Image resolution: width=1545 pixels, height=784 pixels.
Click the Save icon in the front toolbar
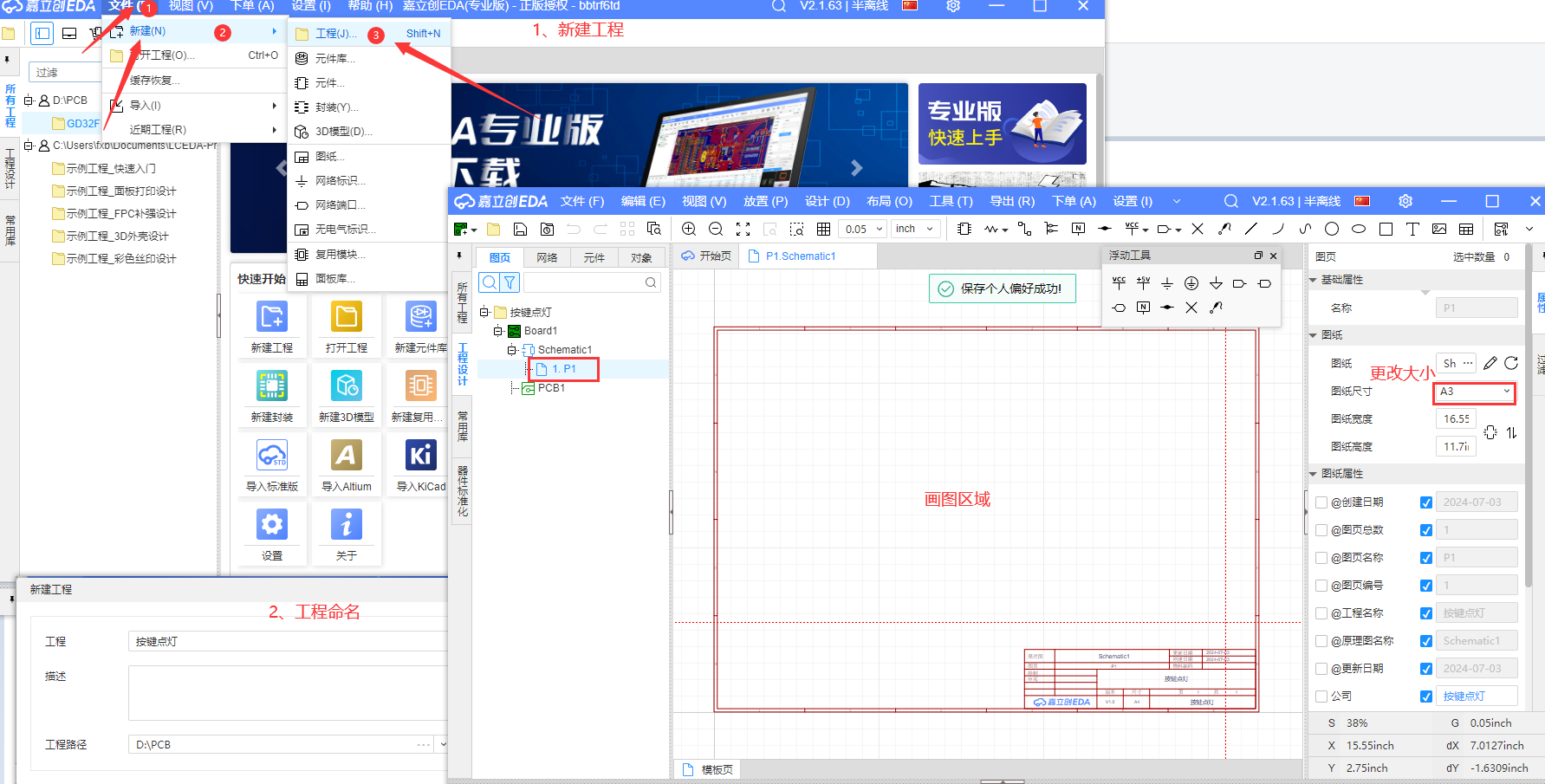520,229
